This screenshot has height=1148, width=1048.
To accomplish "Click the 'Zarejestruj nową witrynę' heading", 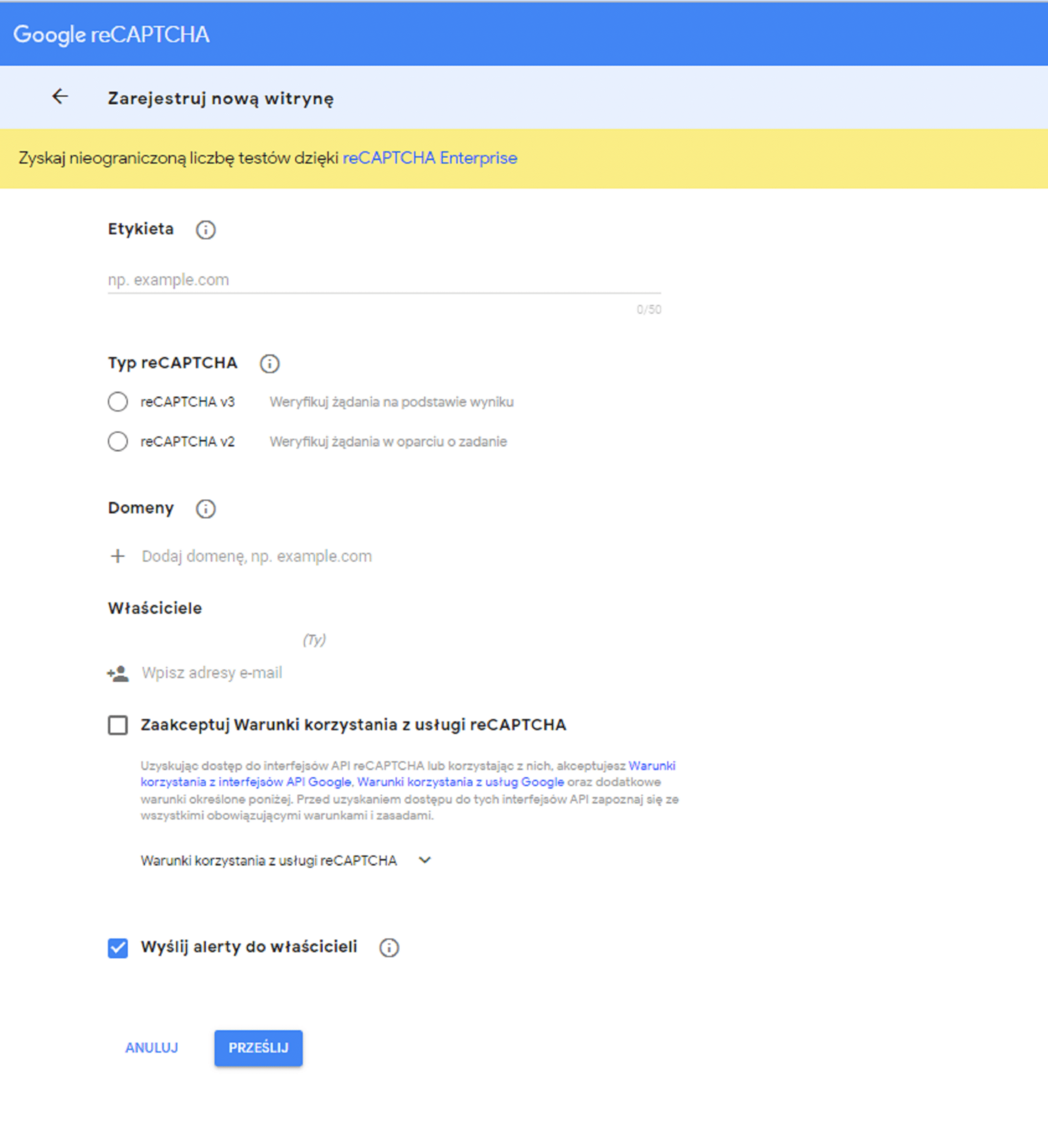I will (221, 99).
